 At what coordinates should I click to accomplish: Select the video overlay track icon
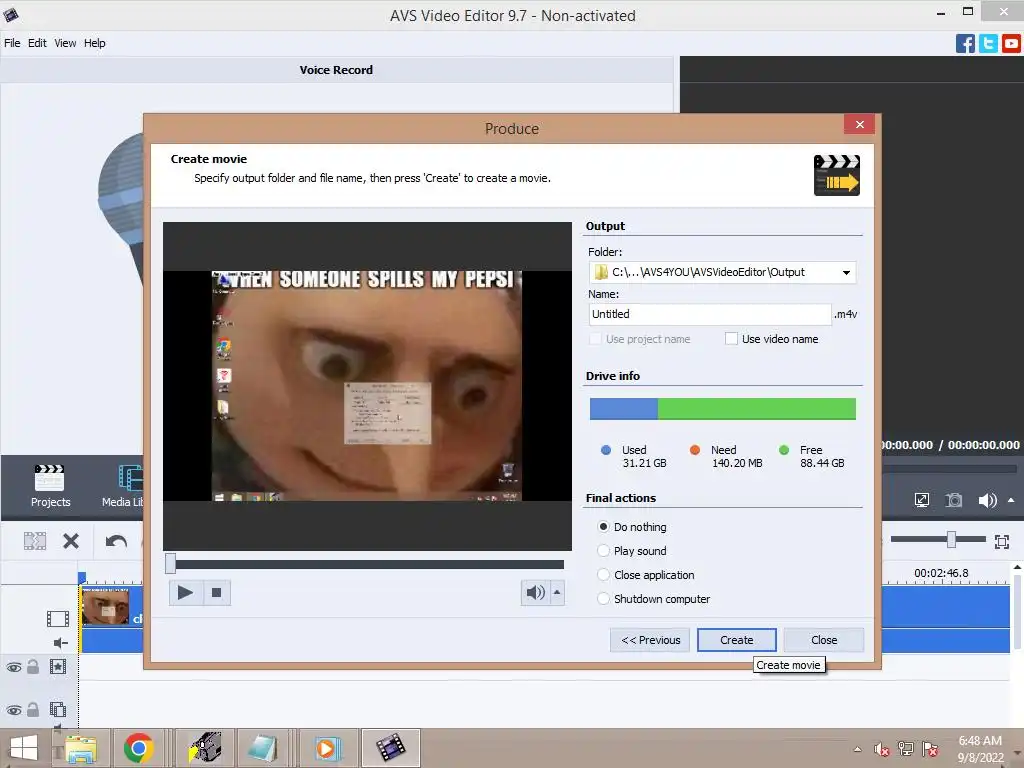tap(58, 709)
